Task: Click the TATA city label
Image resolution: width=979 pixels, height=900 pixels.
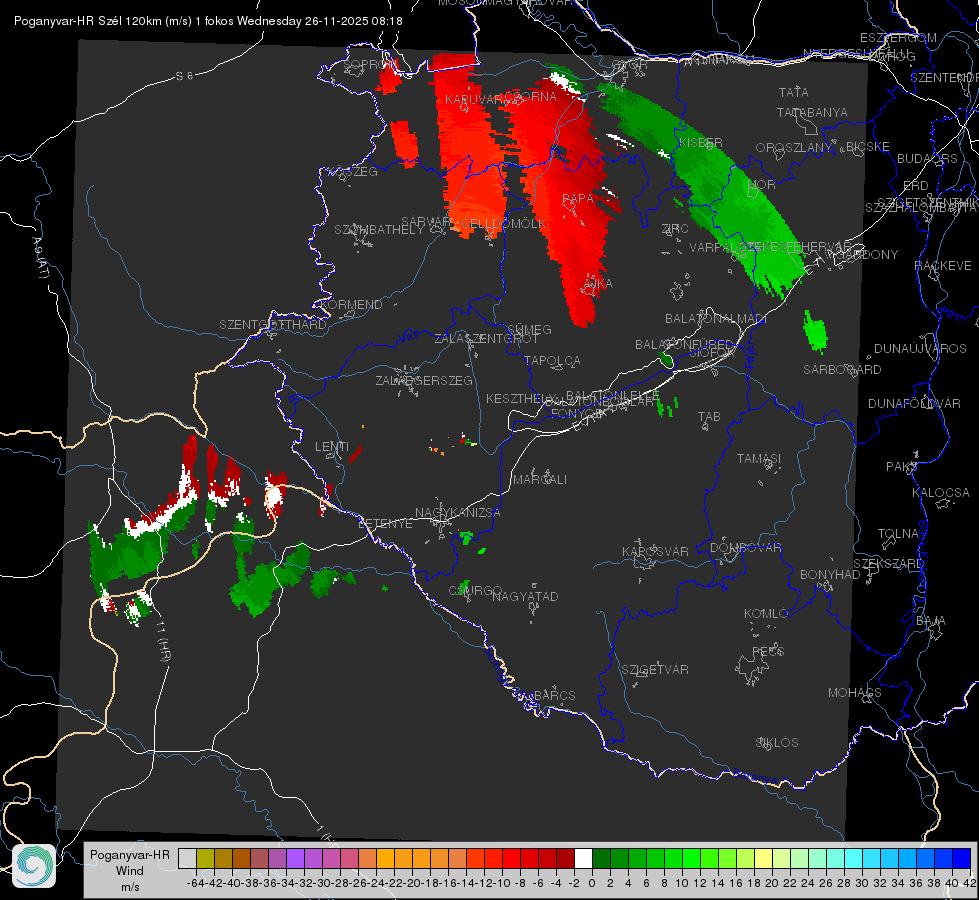Action: [794, 92]
